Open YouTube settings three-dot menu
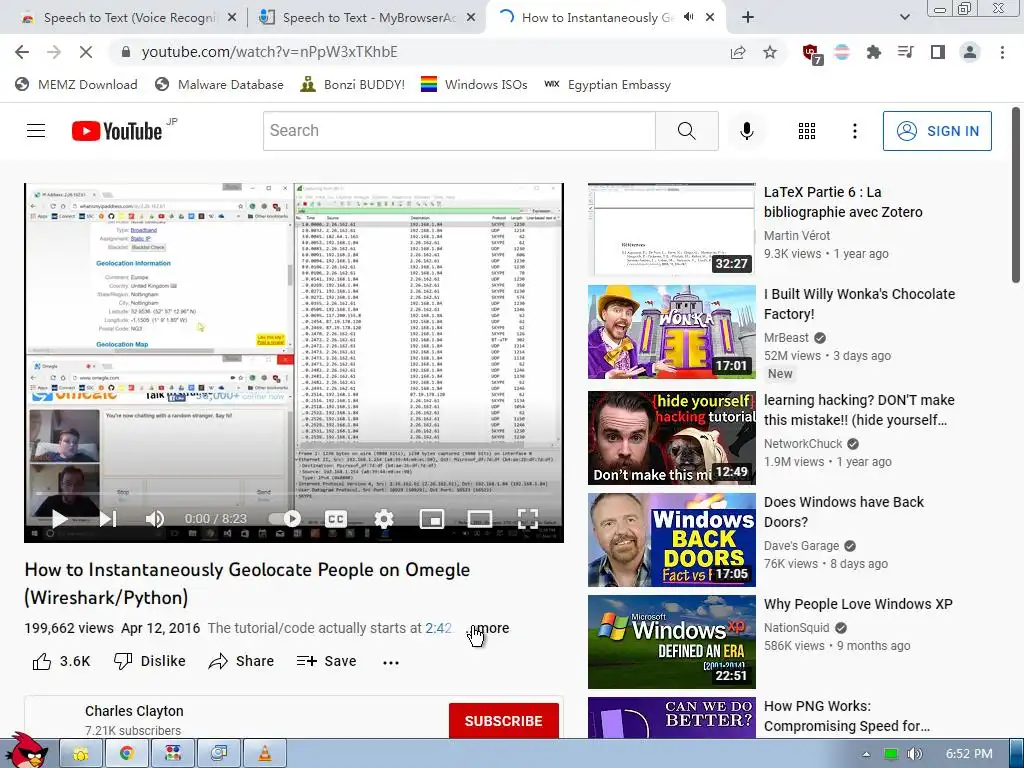This screenshot has width=1024, height=768. tap(854, 131)
